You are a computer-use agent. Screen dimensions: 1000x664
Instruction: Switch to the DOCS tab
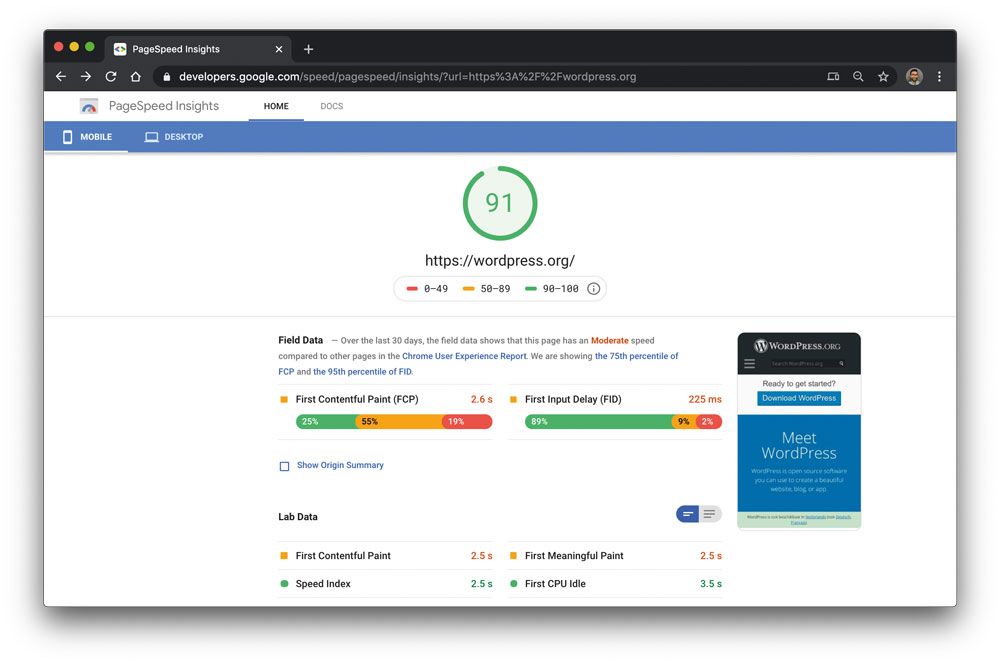click(x=331, y=105)
